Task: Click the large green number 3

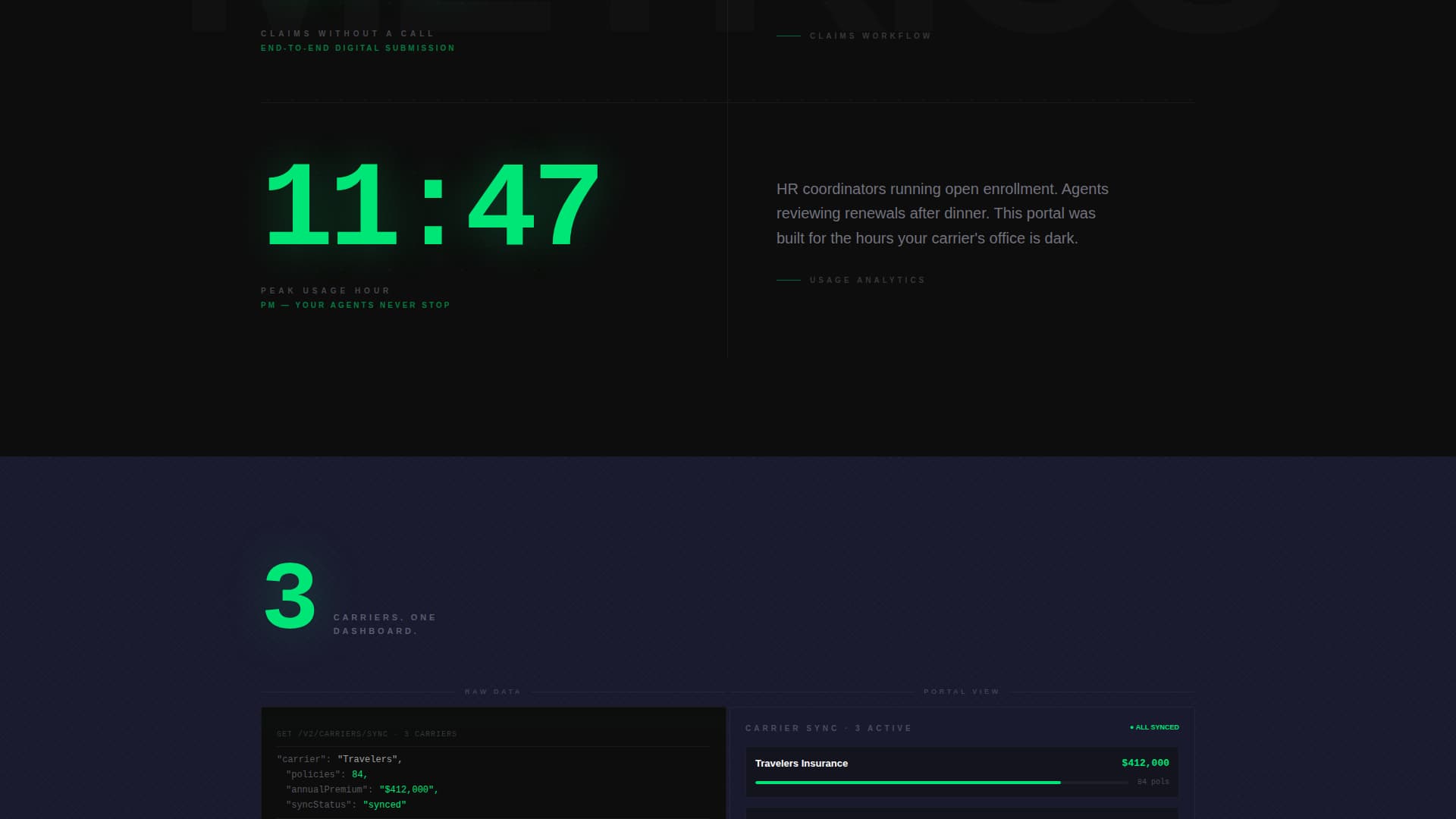Action: point(290,596)
